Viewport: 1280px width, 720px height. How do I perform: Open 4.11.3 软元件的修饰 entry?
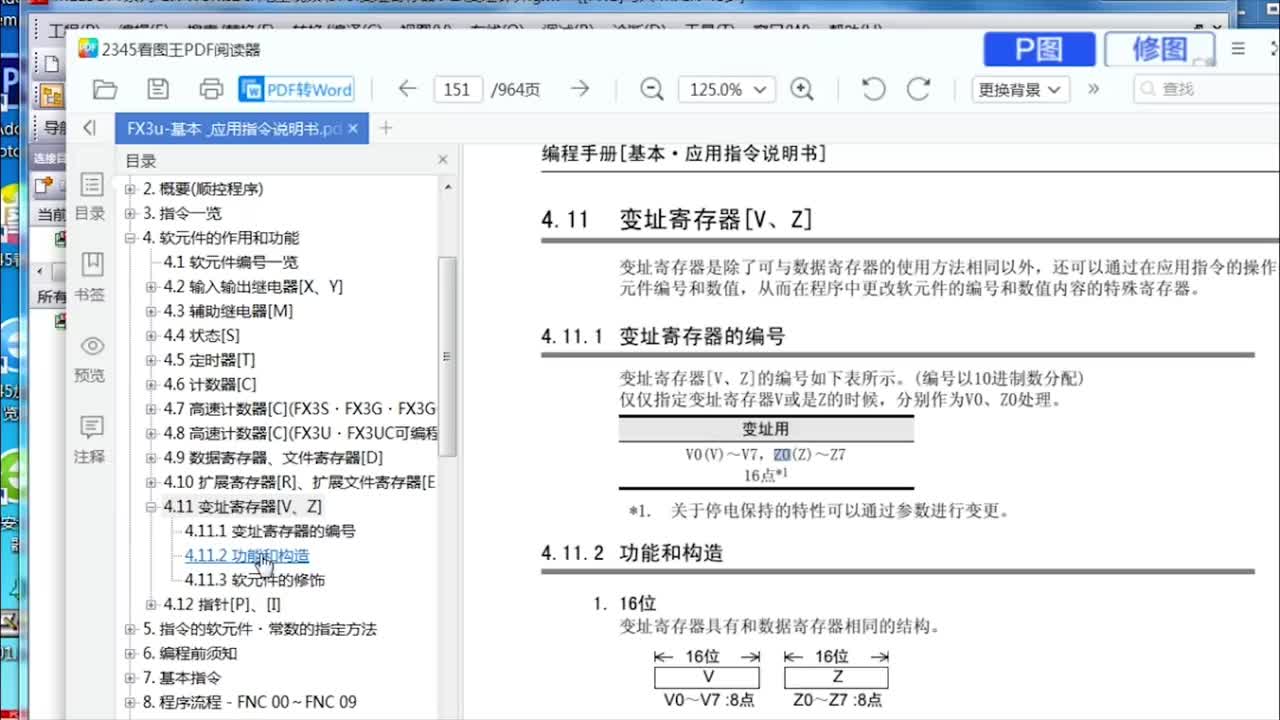click(x=255, y=580)
